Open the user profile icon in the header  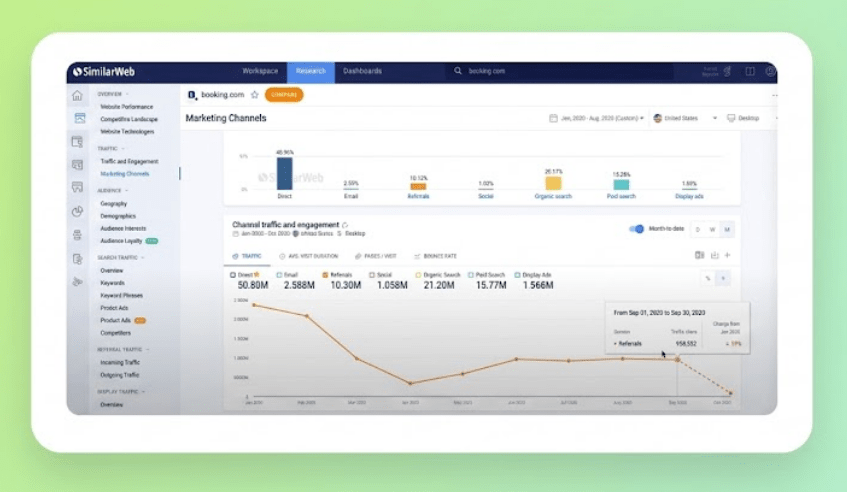tap(770, 71)
